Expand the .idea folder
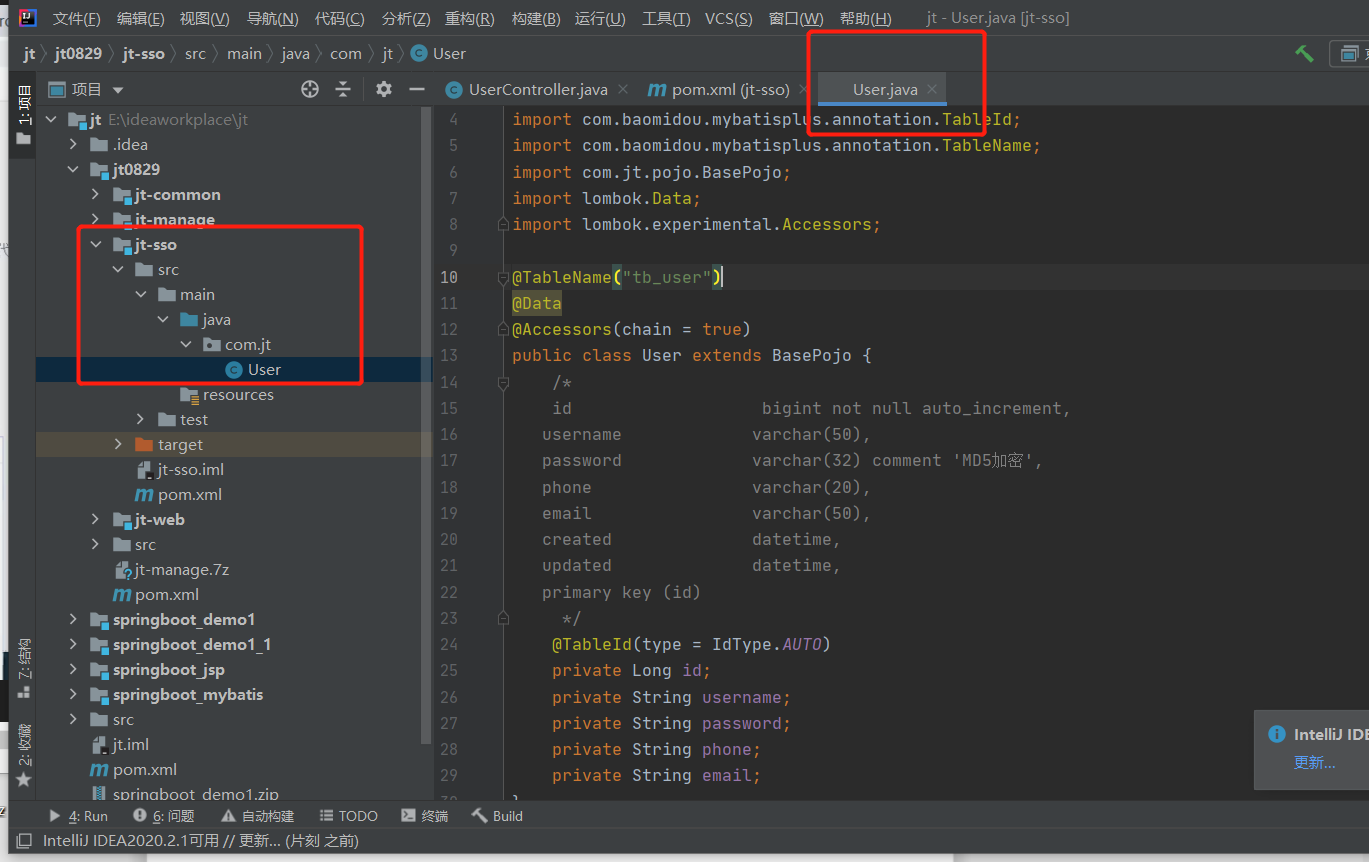 73,145
